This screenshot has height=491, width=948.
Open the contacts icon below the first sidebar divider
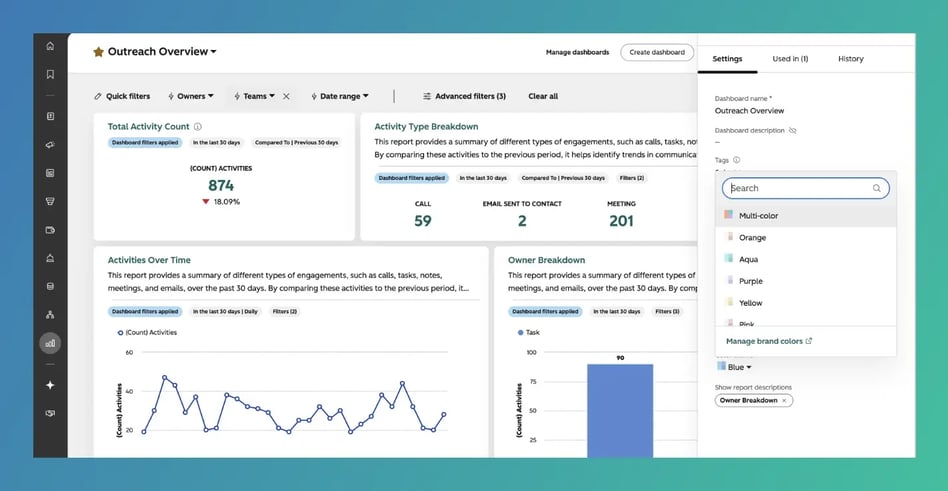pos(50,117)
